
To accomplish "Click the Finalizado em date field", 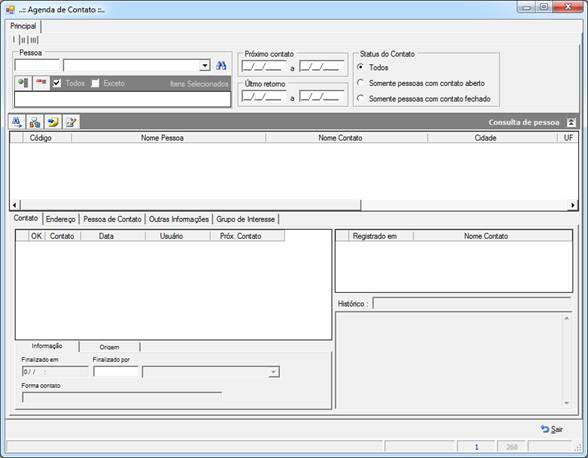I will (55, 372).
